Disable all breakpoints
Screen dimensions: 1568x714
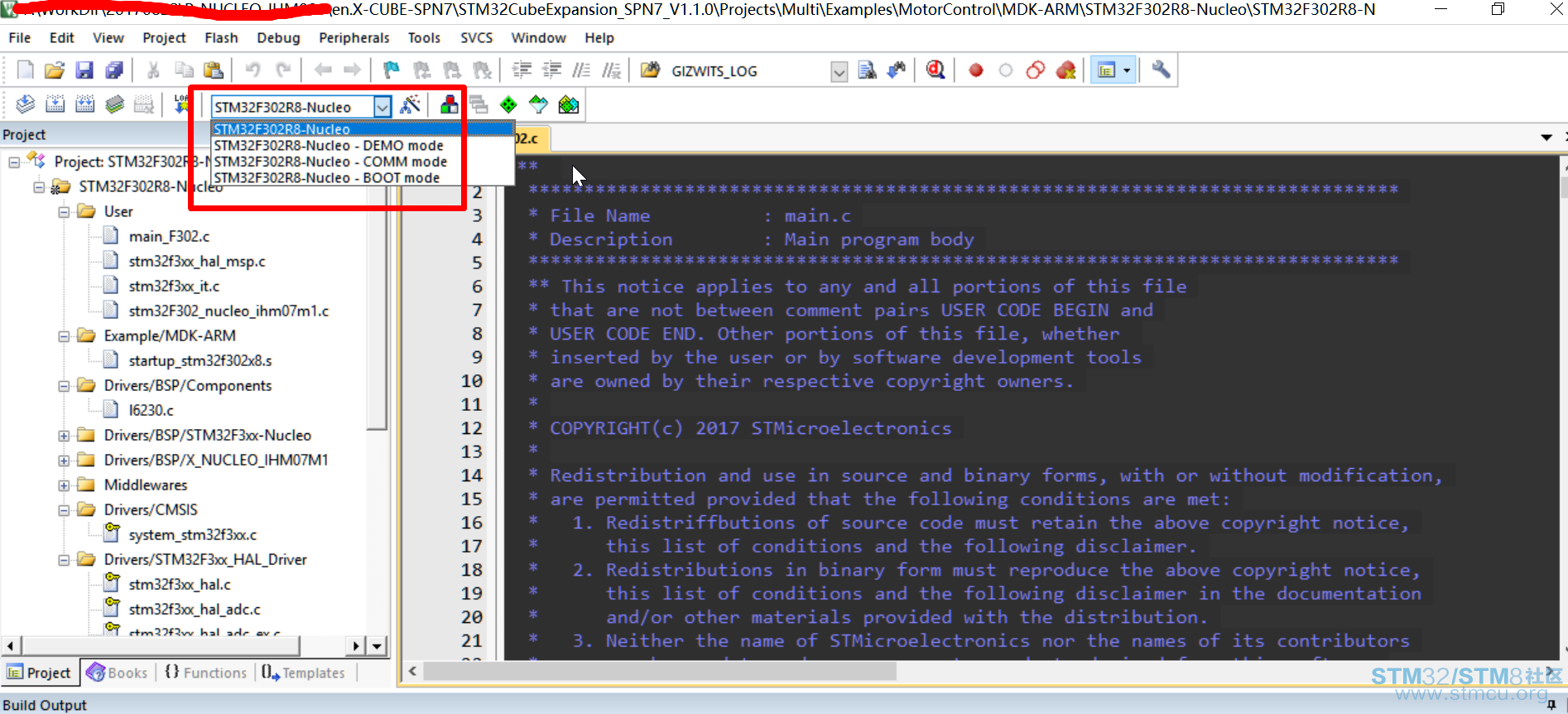tap(1036, 70)
